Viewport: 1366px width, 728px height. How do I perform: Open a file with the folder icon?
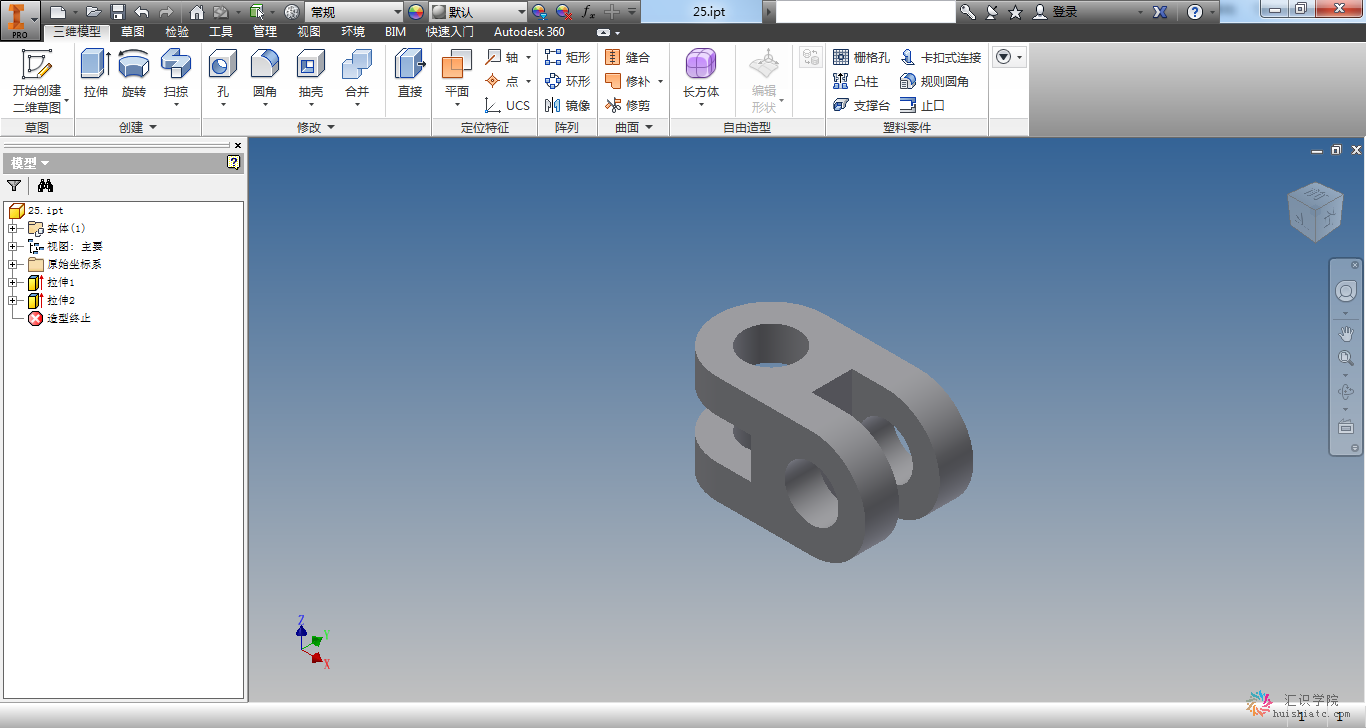tap(94, 12)
